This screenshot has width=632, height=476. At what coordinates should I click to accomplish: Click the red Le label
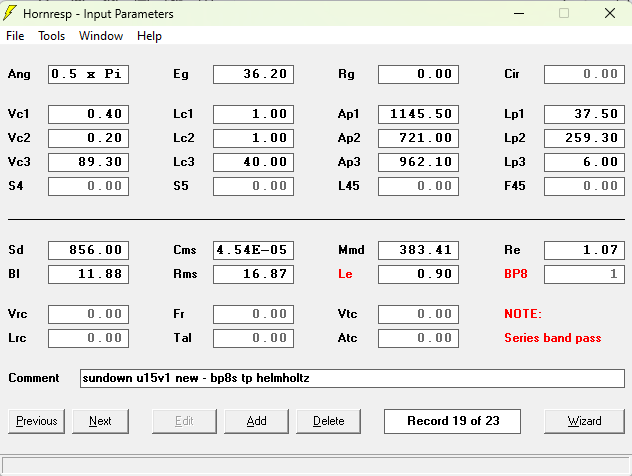point(345,274)
